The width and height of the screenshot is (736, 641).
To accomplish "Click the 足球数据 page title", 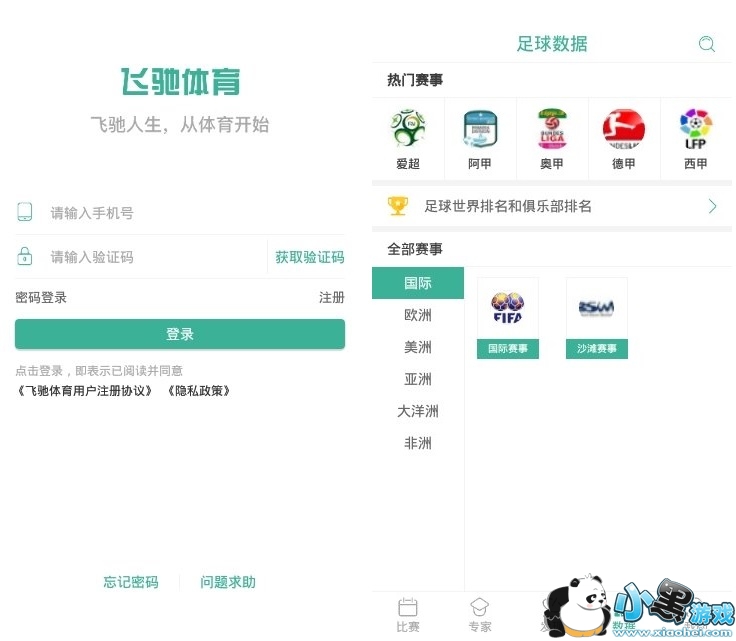I will pyautogui.click(x=552, y=44).
